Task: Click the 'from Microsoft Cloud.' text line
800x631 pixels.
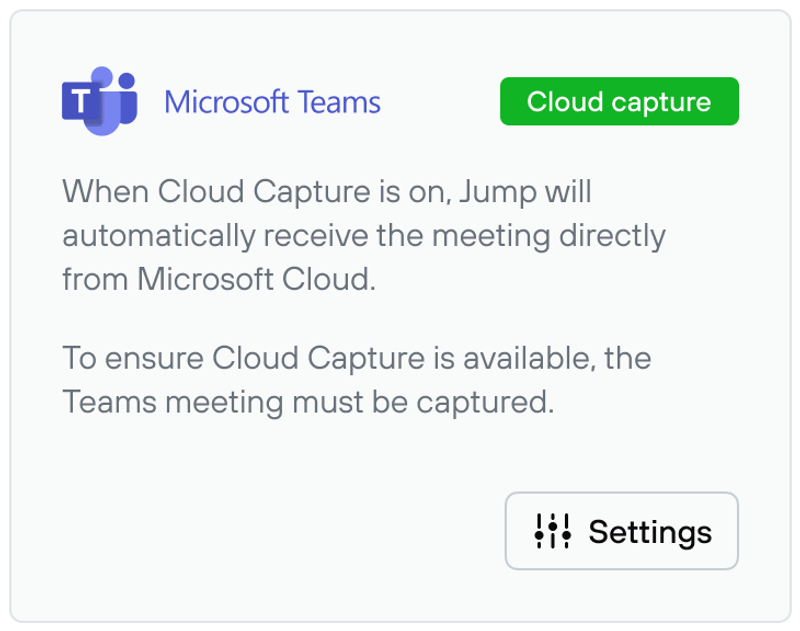Action: [x=219, y=279]
